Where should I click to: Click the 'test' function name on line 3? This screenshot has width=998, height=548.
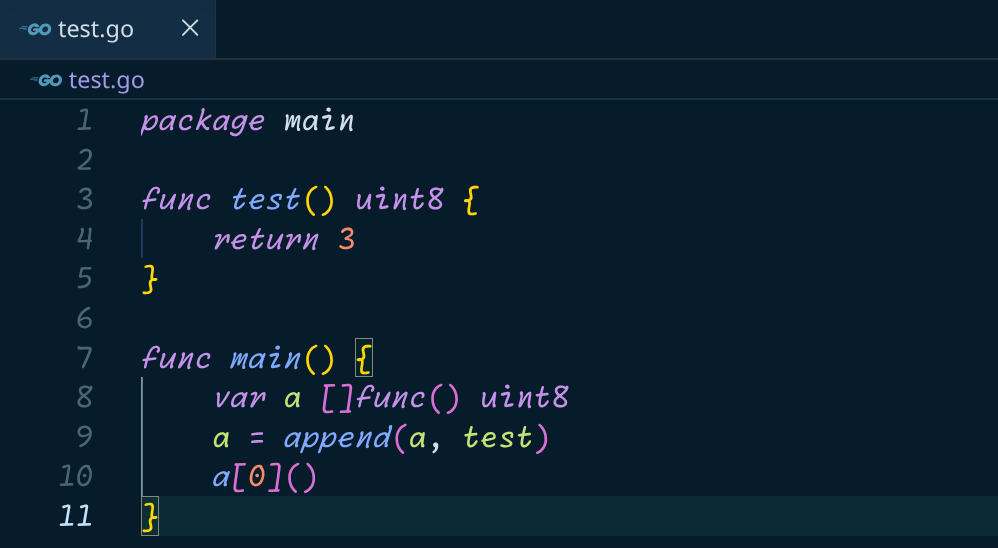265,200
